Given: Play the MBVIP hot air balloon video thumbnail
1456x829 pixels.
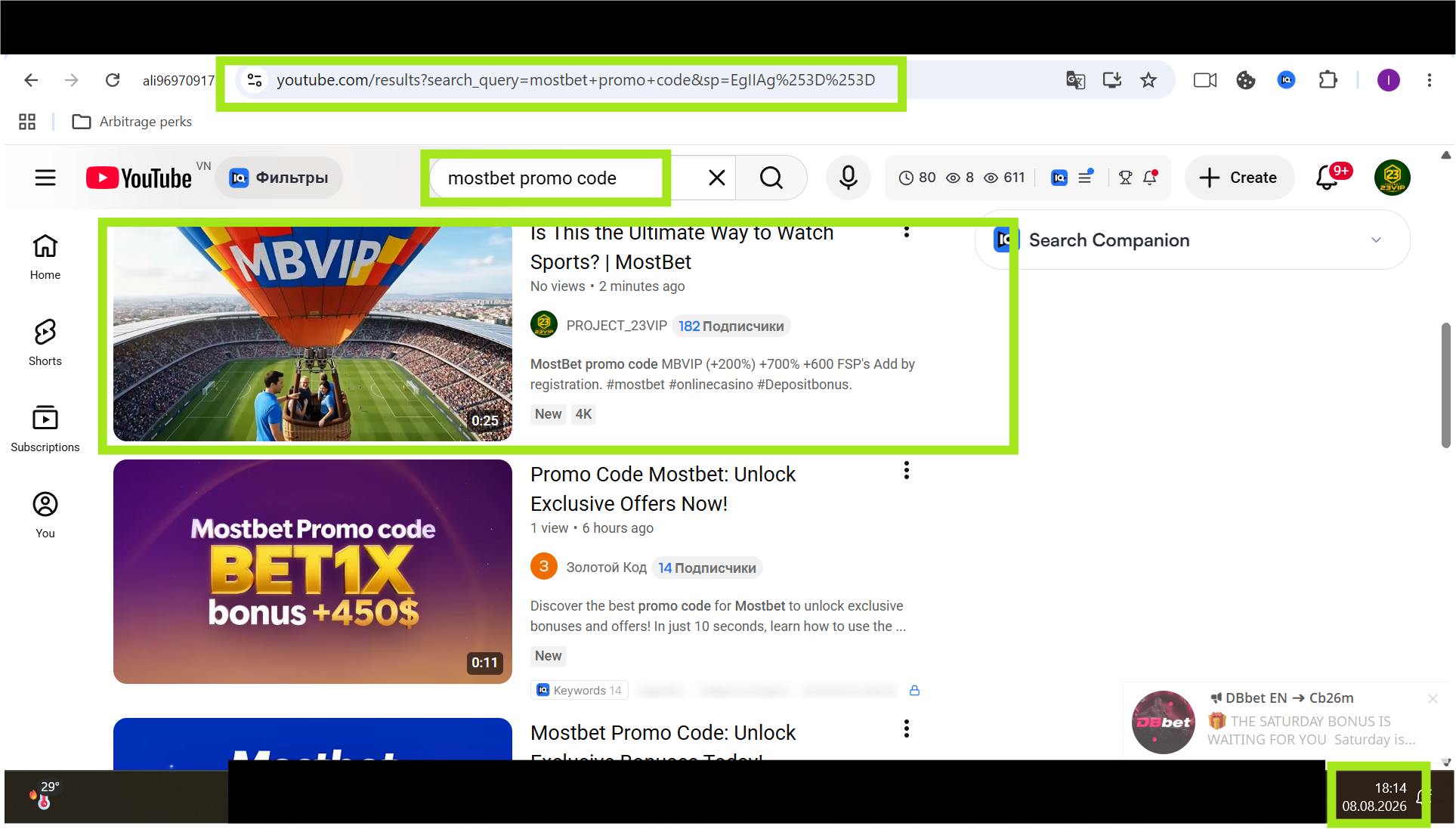Looking at the screenshot, I should pos(313,333).
